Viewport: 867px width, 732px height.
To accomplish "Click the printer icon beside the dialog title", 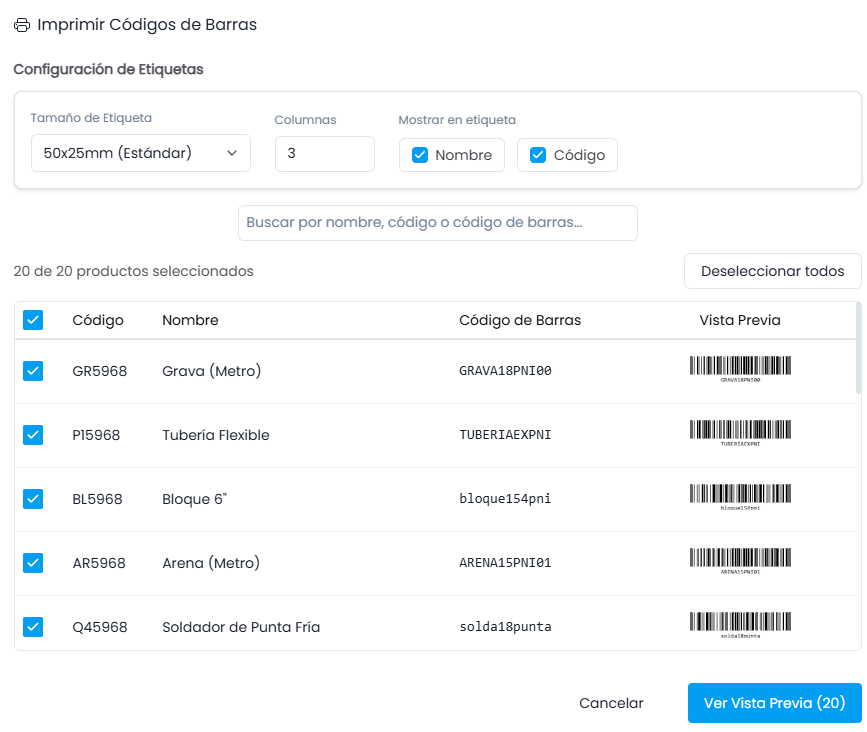I will coord(22,25).
